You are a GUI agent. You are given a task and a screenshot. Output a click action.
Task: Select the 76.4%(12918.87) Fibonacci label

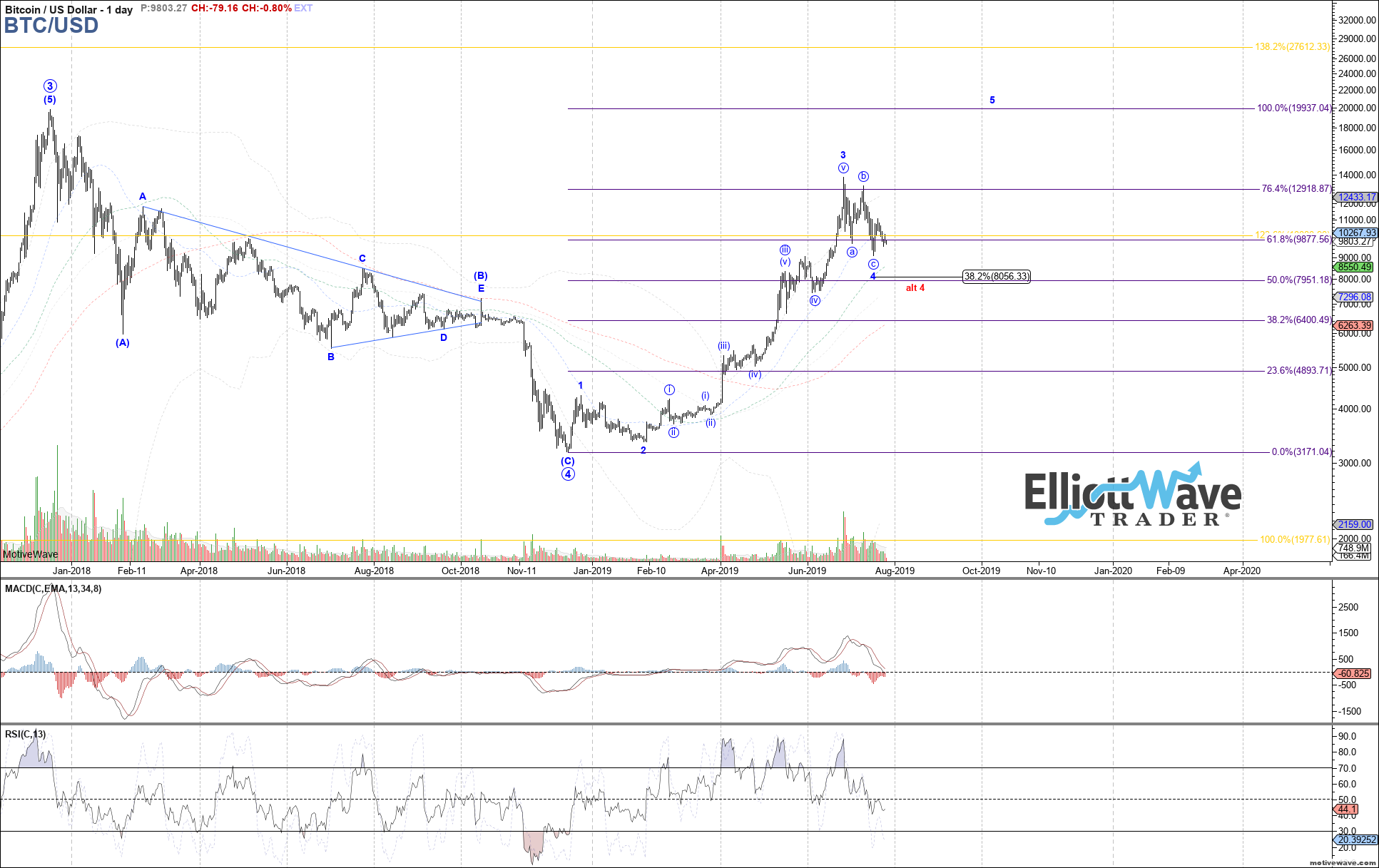1296,189
